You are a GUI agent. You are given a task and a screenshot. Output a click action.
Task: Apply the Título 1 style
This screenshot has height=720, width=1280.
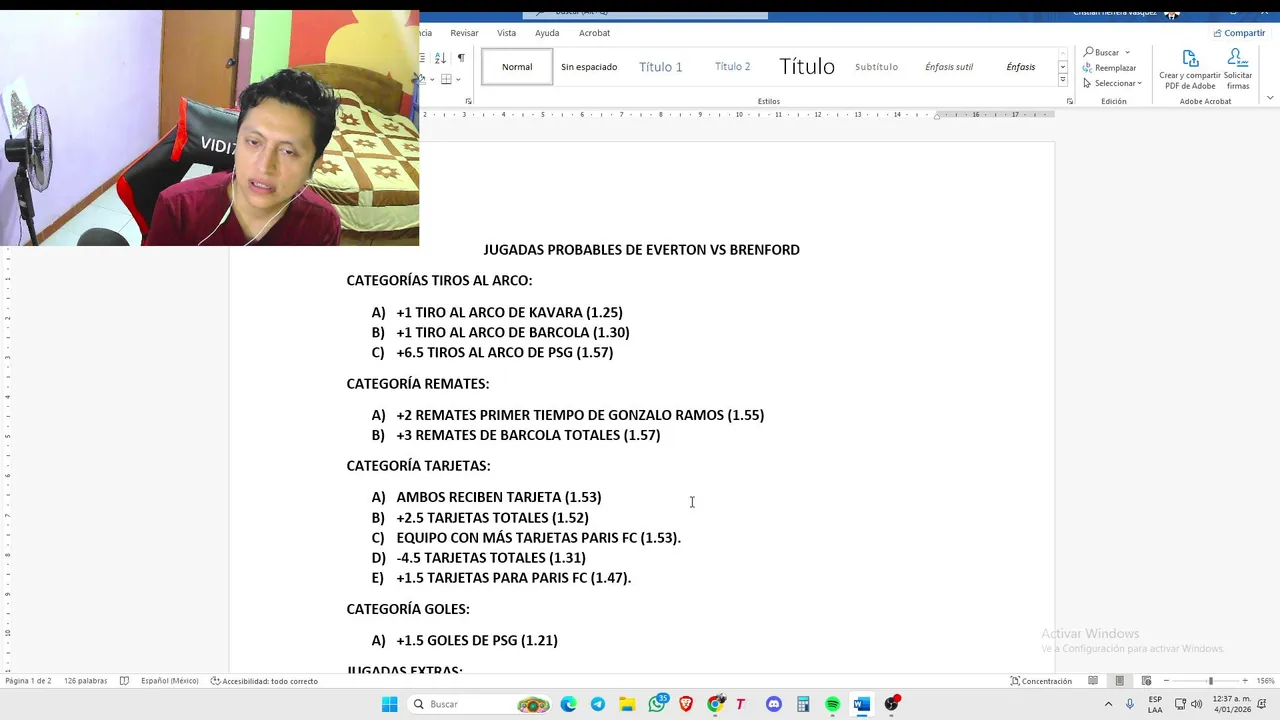click(x=661, y=67)
